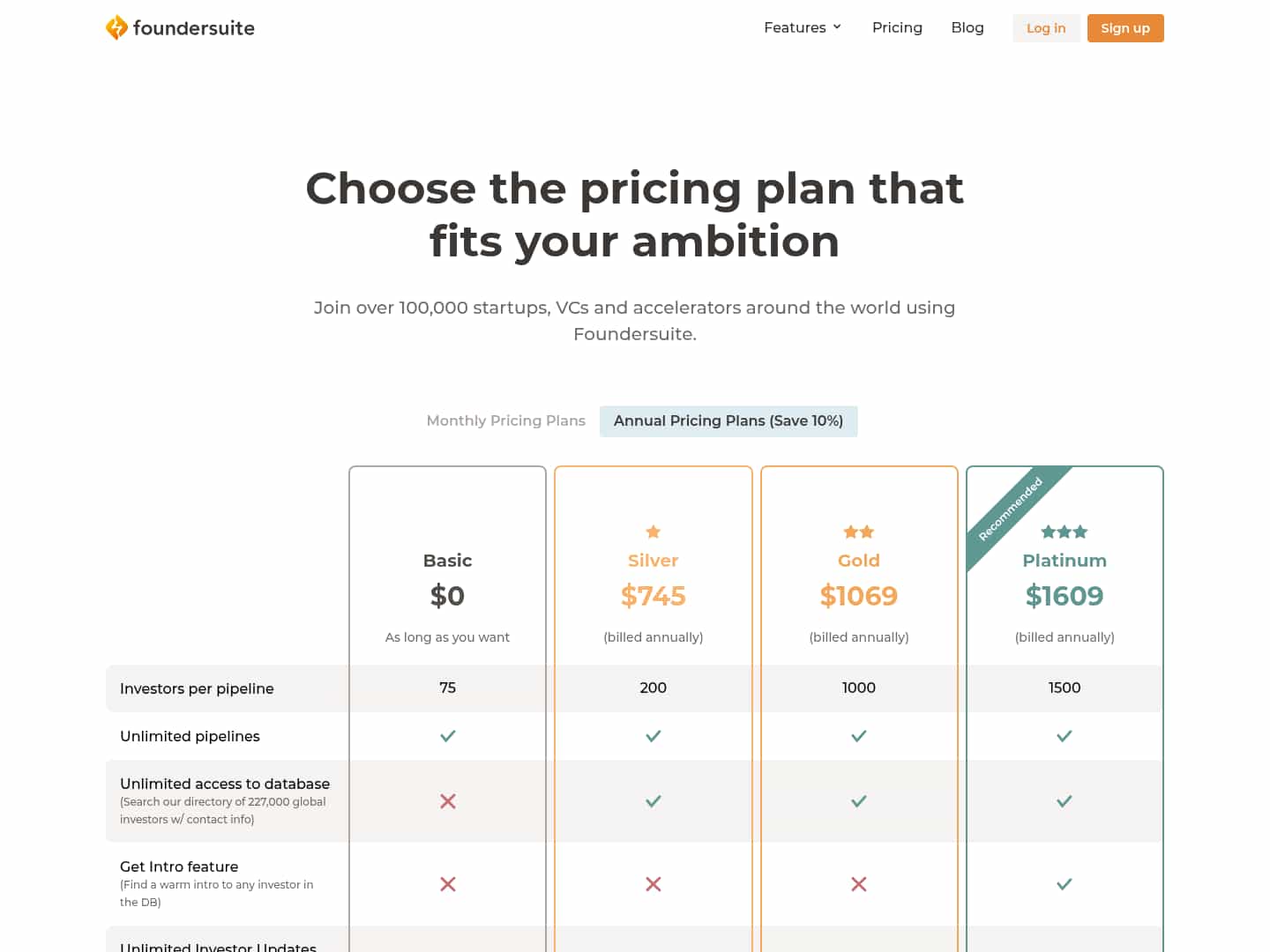
Task: Click the Gold plan double star icon
Action: [x=859, y=532]
